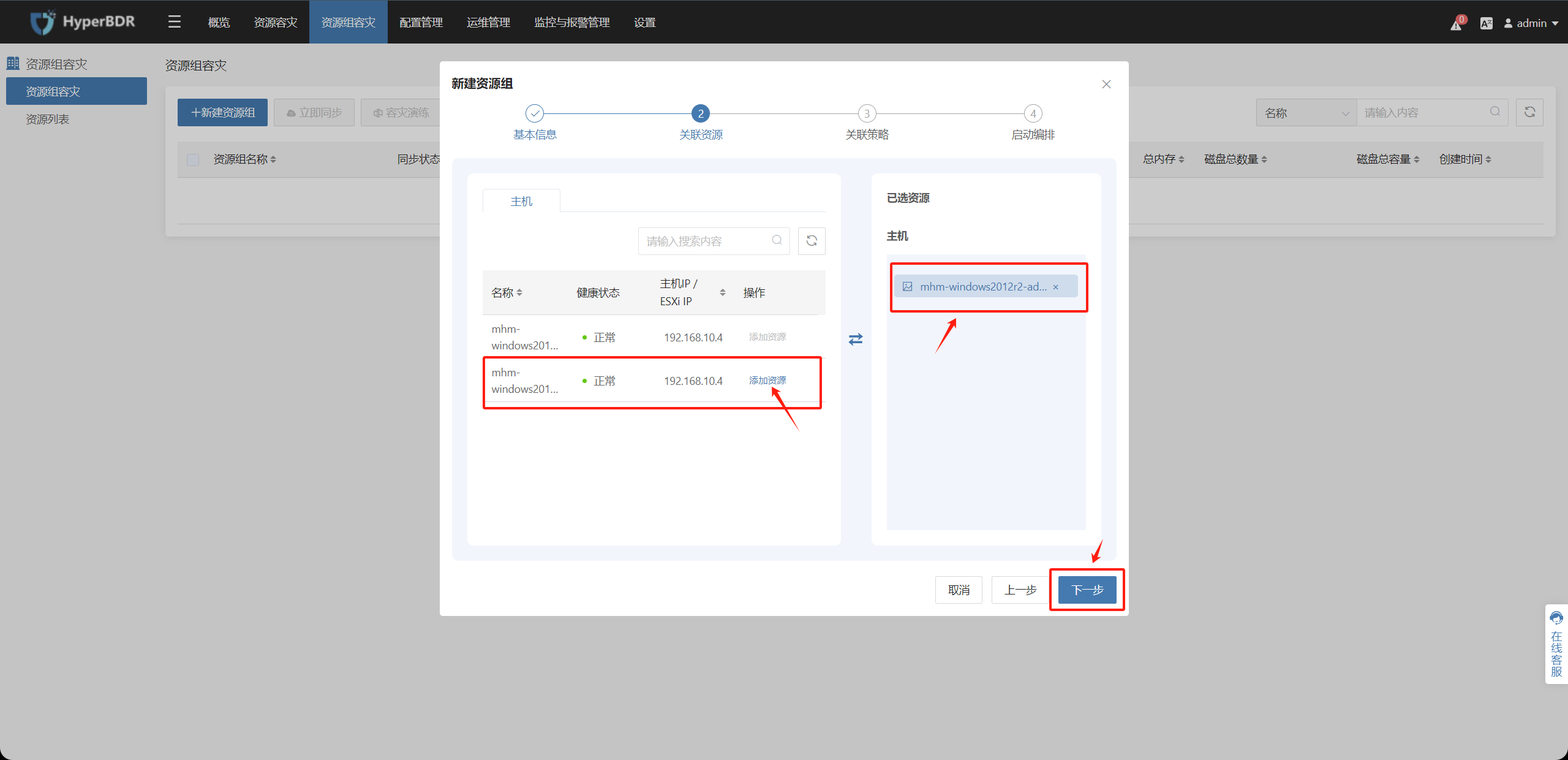Open the 运维管理 menu
This screenshot has width=1568, height=760.
tap(489, 22)
